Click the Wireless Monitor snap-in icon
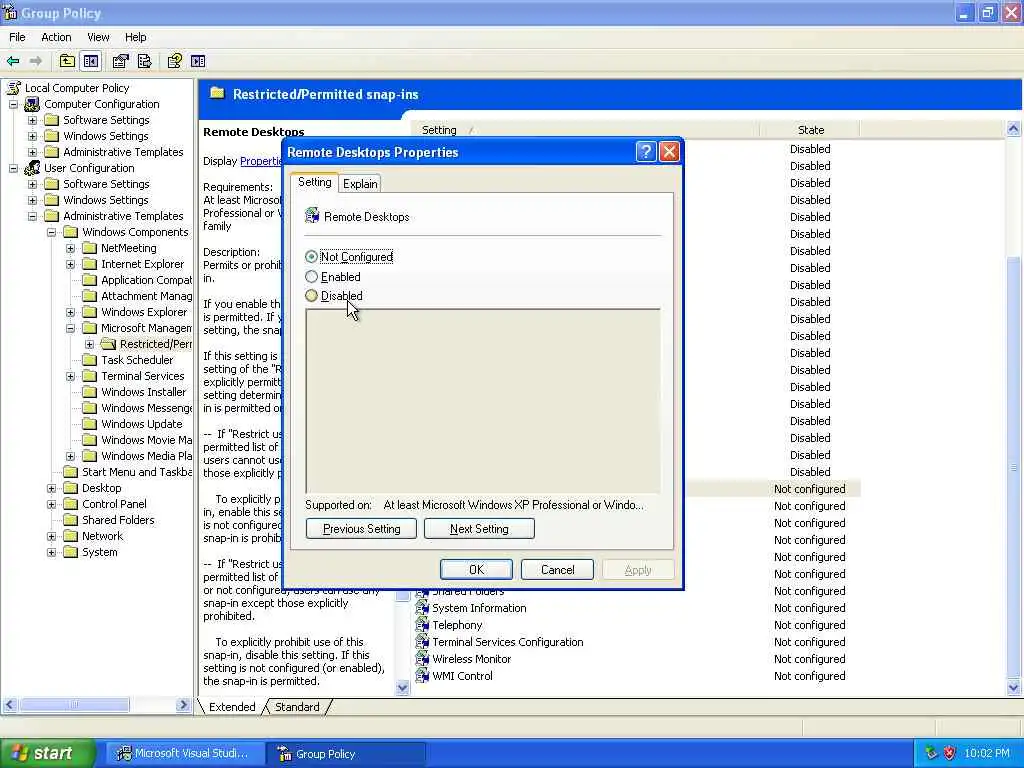This screenshot has width=1024, height=768. coord(423,659)
